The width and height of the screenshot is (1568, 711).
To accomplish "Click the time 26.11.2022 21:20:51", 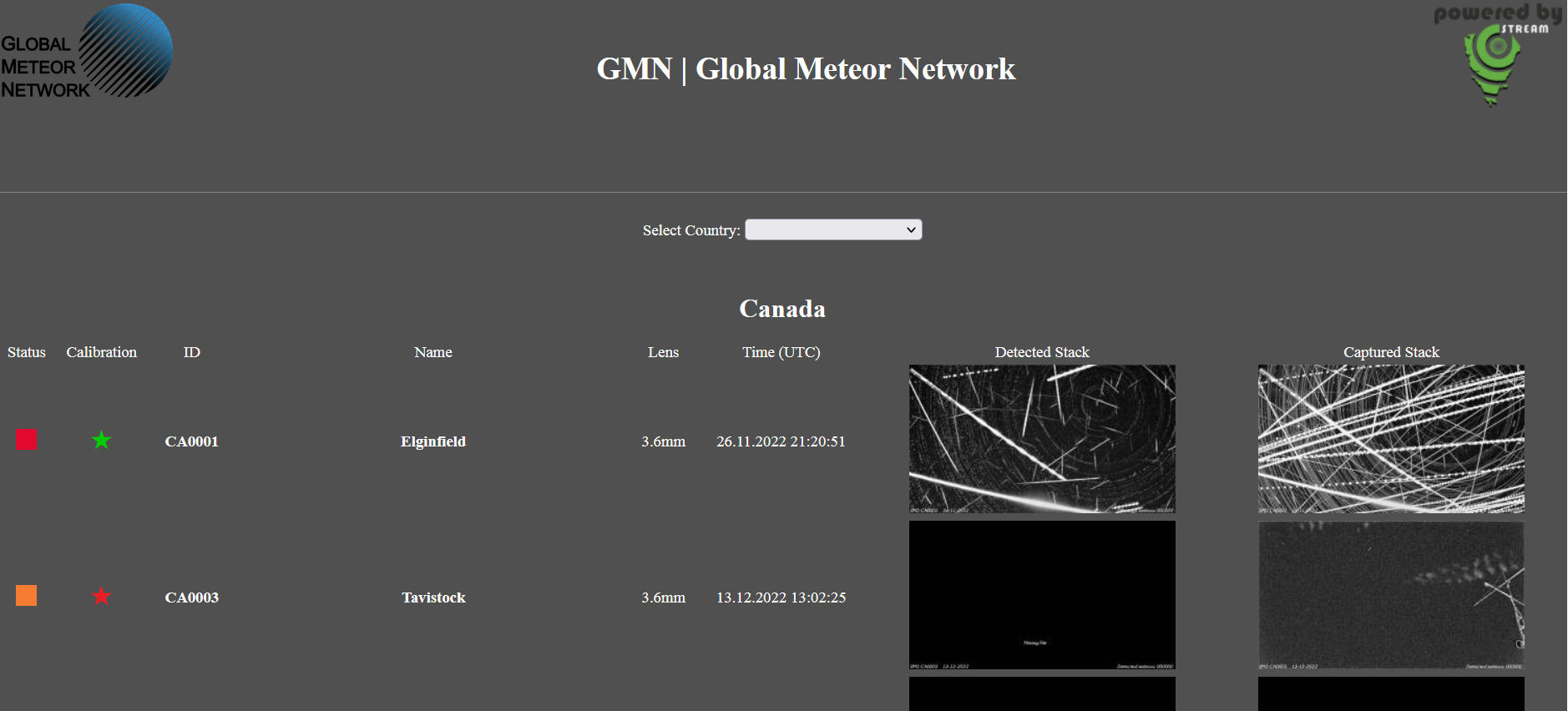I will click(781, 441).
